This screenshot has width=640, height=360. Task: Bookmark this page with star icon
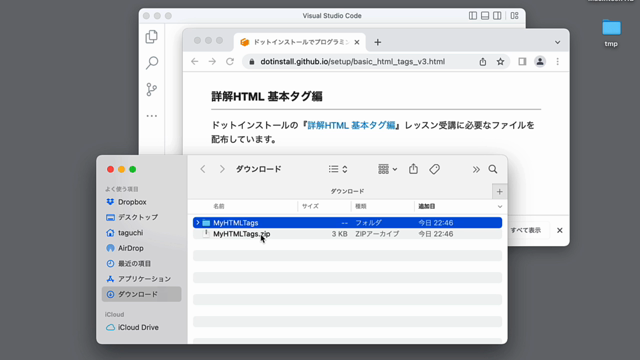tap(500, 62)
